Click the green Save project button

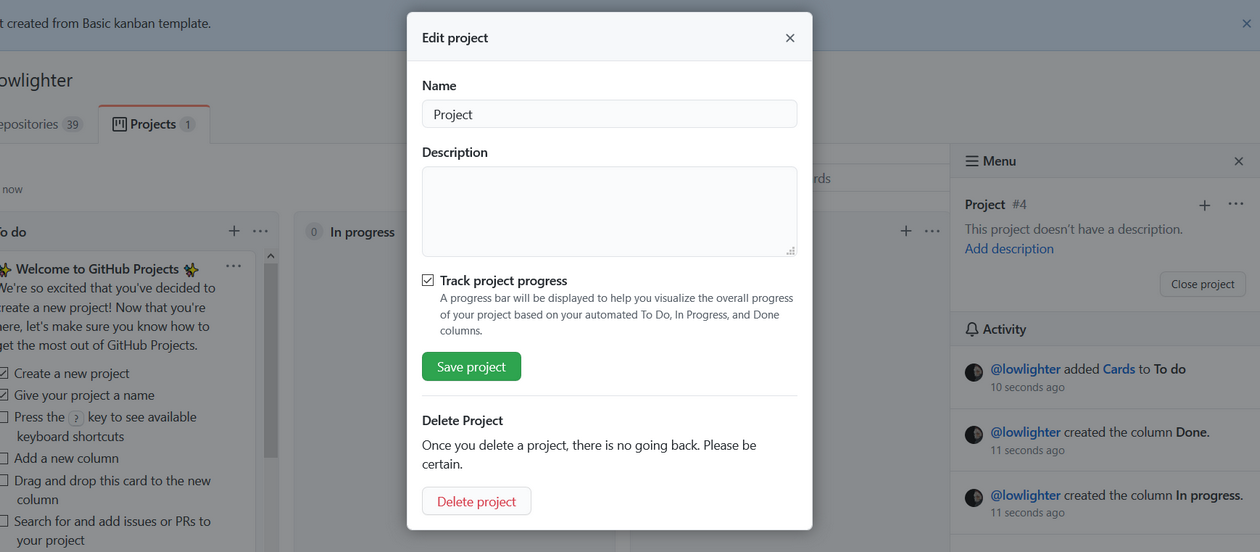tap(471, 367)
